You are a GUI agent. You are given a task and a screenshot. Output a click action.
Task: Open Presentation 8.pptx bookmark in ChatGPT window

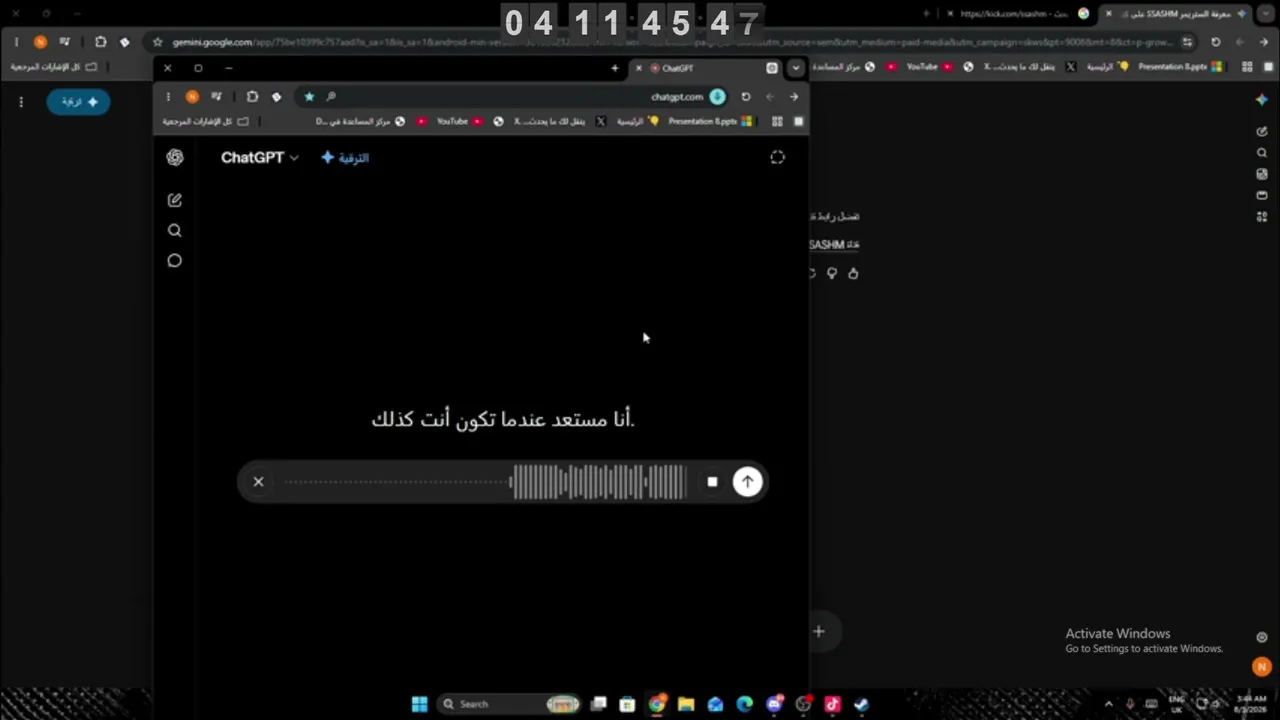710,121
